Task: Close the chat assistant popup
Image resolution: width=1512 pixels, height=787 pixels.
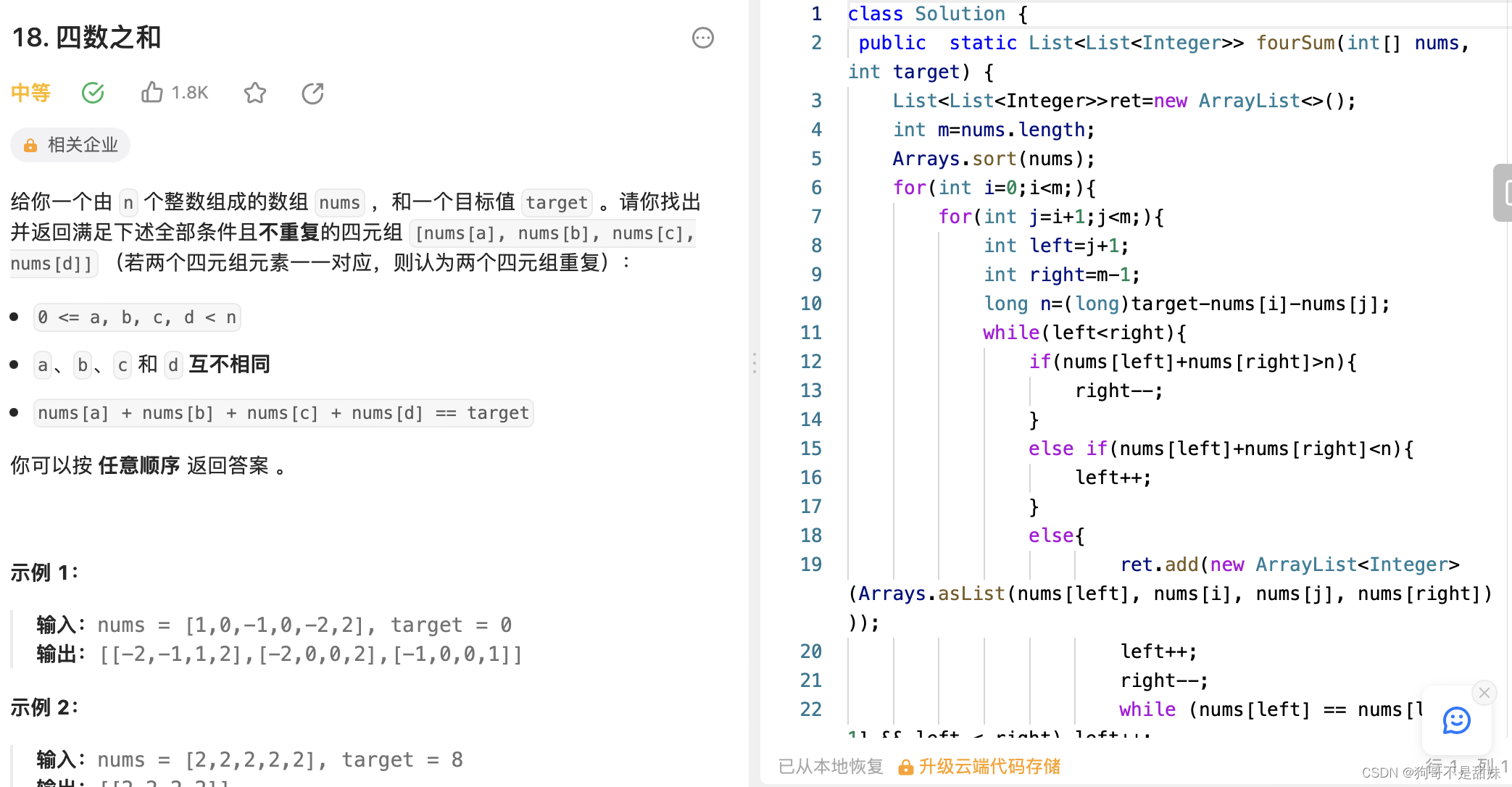Action: pos(1484,692)
